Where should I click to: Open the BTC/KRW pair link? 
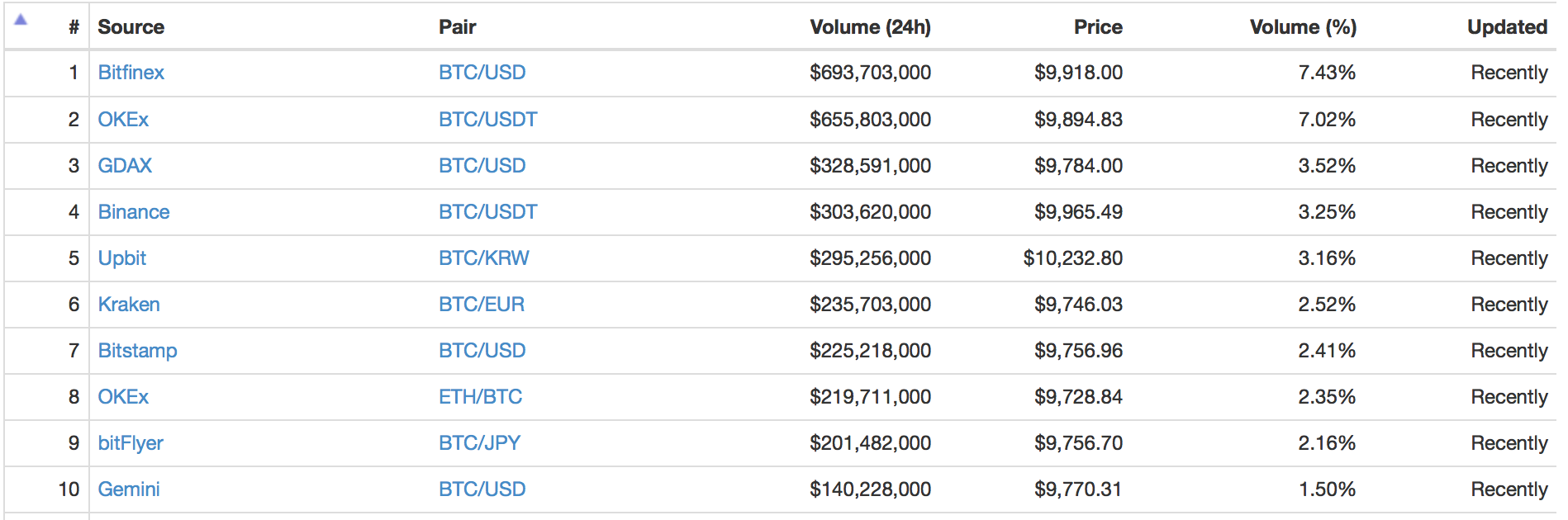pyautogui.click(x=483, y=258)
